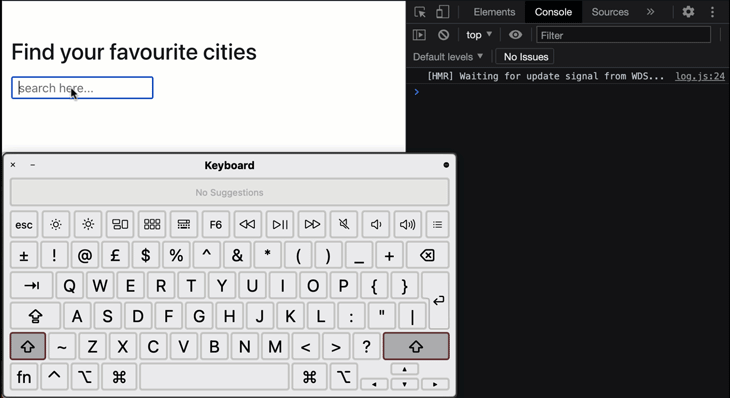
Task: Click the keyboard backlight key
Action: click(x=184, y=225)
